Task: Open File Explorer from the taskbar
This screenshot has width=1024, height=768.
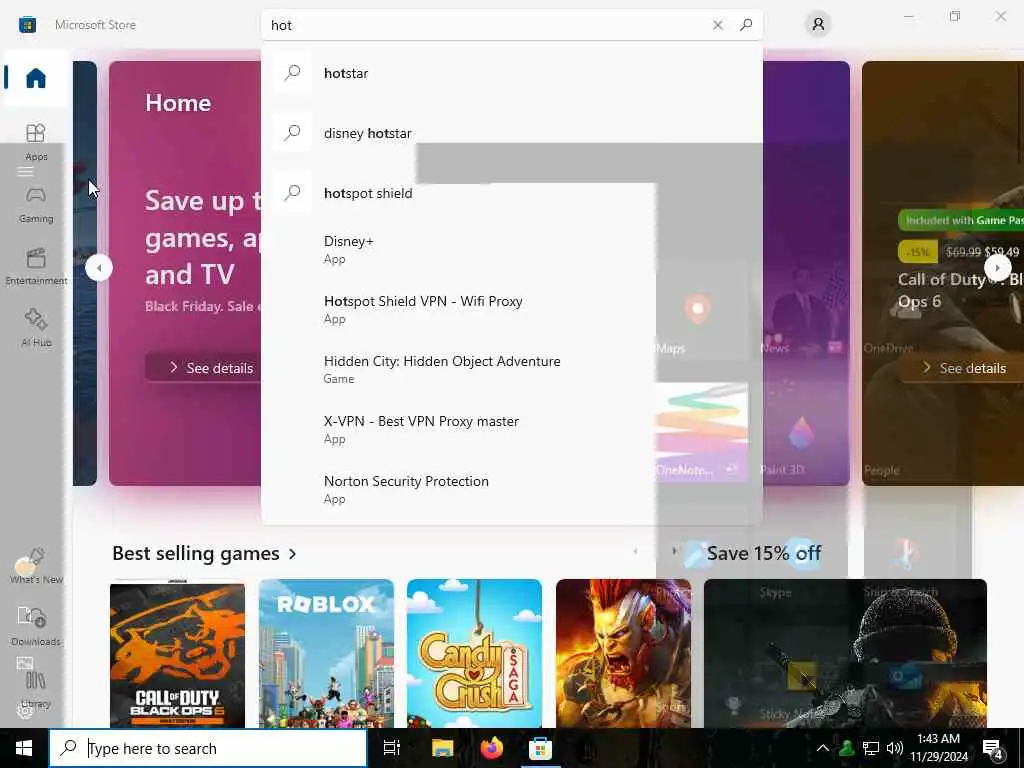Action: coord(442,748)
